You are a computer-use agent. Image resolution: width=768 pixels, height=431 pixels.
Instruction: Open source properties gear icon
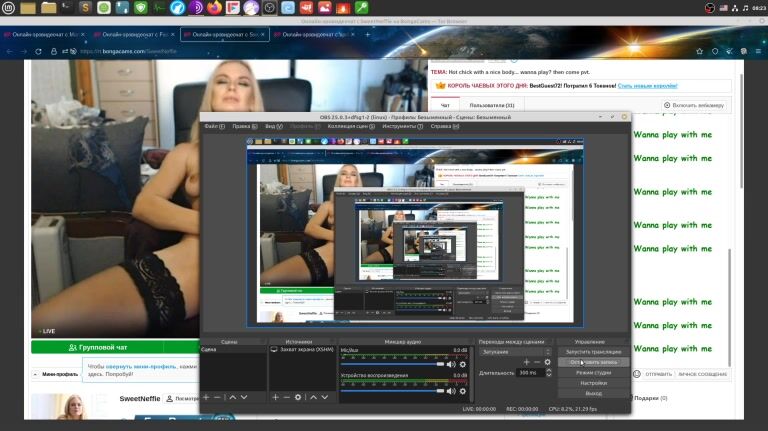click(x=297, y=397)
